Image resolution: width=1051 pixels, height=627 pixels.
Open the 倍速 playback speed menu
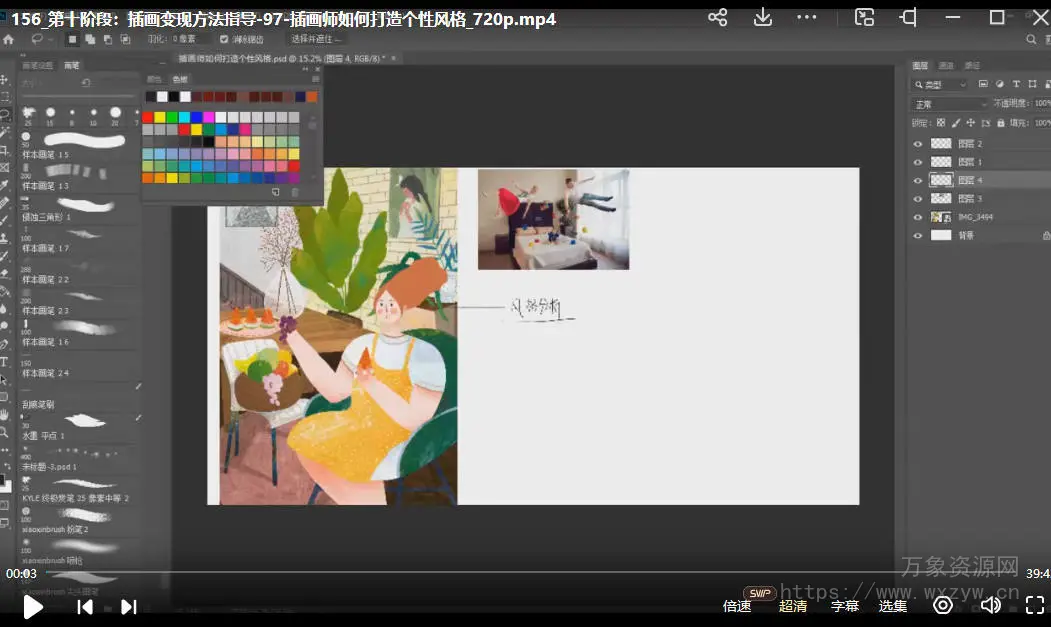(737, 606)
